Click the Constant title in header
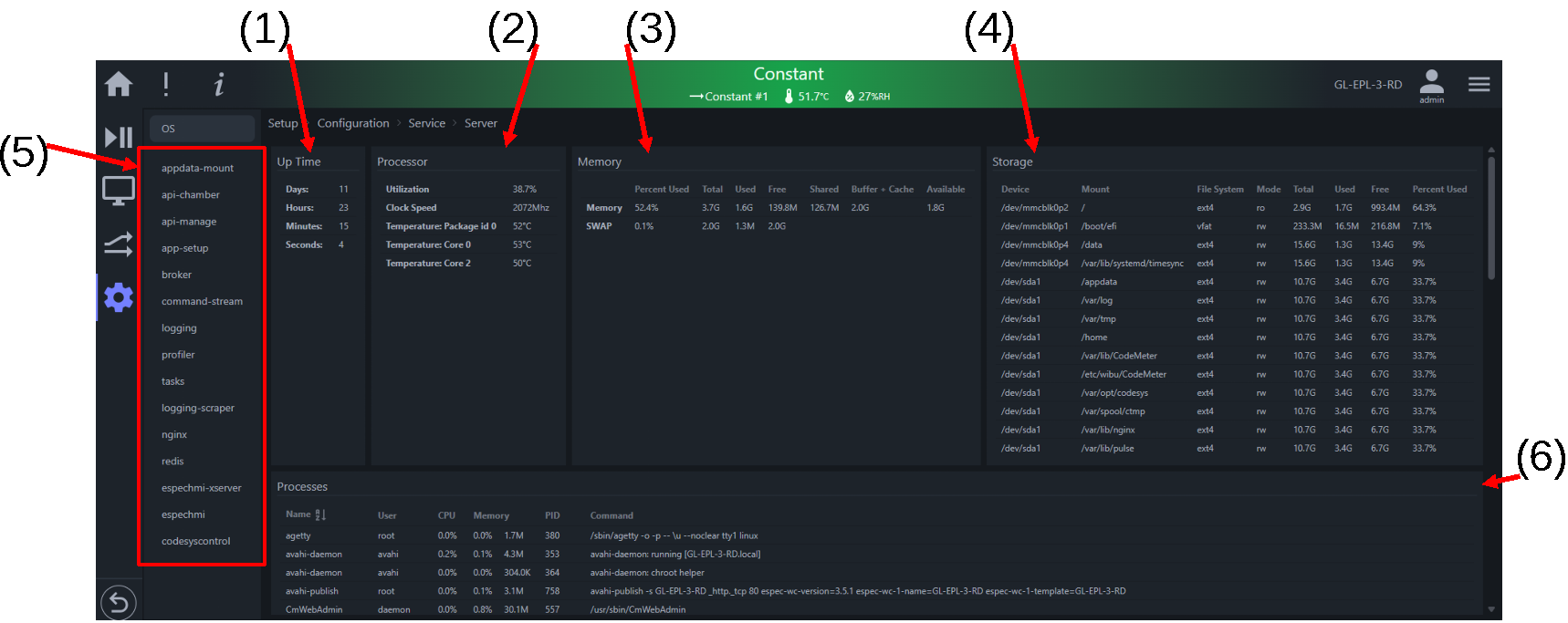This screenshot has height=623, width=1568. (789, 74)
